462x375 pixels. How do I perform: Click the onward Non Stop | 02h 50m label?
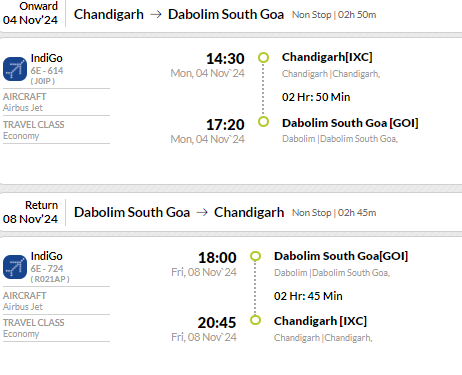click(x=334, y=15)
